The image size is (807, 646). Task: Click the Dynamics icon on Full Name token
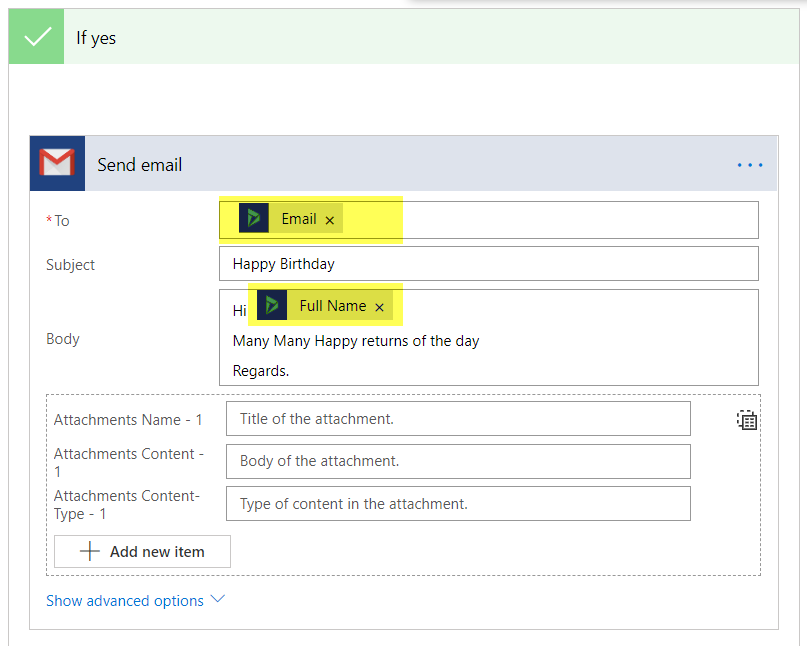(x=272, y=305)
